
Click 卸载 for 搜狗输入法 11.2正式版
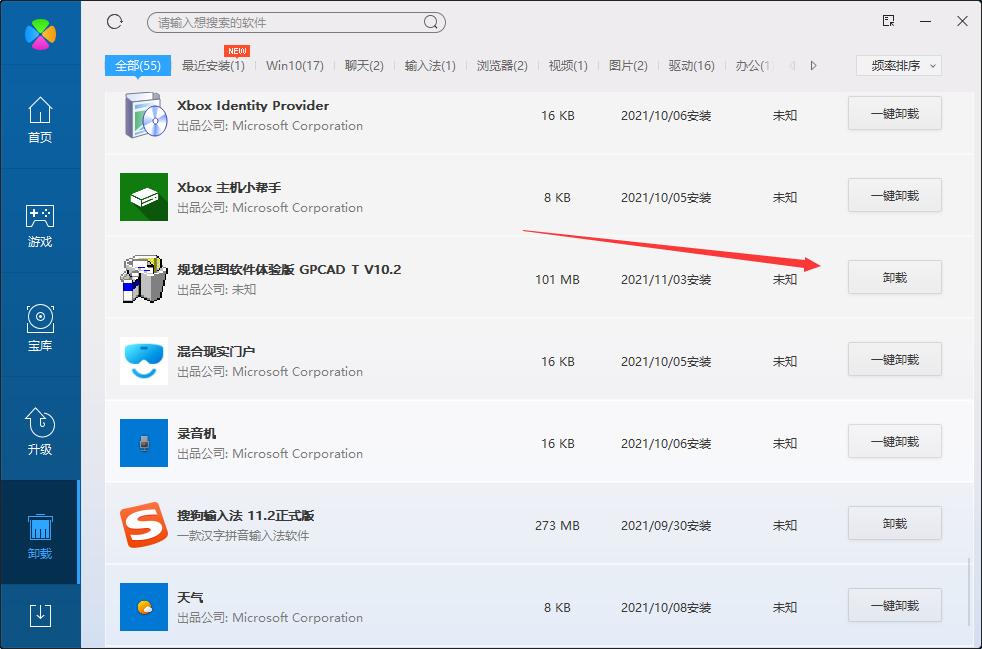[x=895, y=524]
